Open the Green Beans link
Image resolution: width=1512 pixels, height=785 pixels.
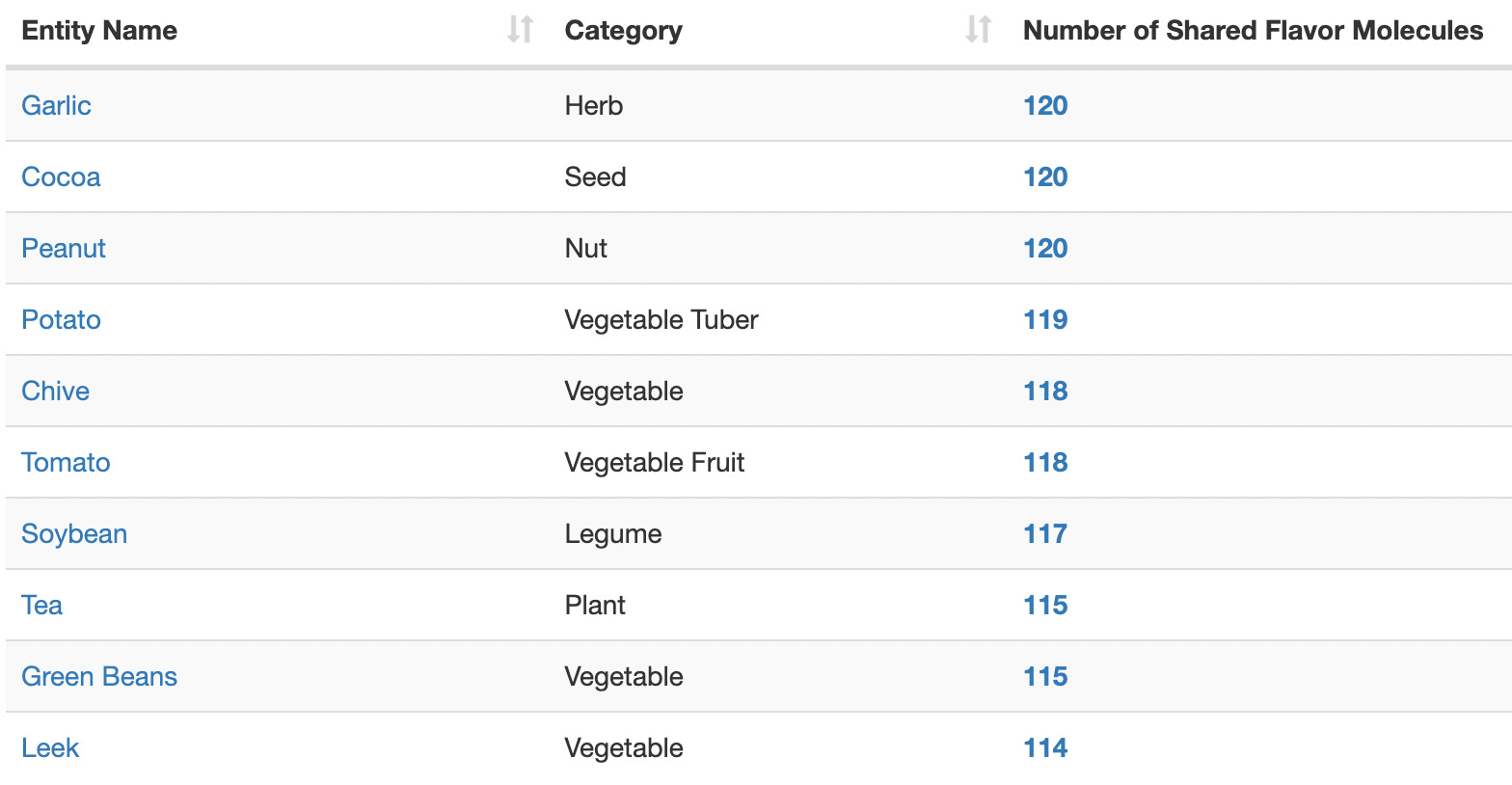(x=99, y=676)
